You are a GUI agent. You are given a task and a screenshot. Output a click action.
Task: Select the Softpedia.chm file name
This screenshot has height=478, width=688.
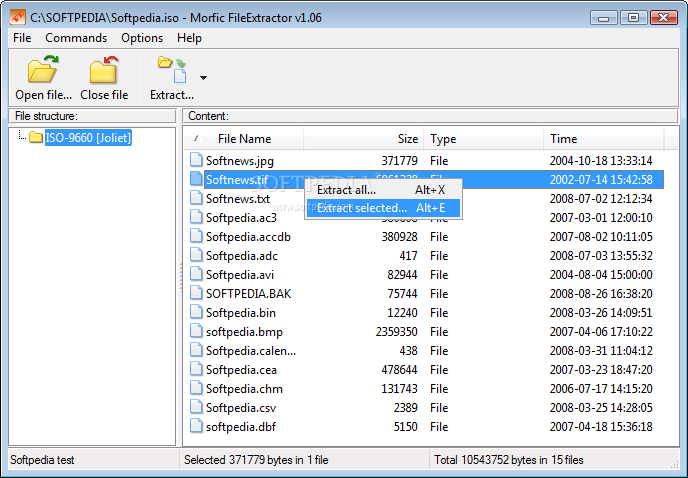click(244, 389)
